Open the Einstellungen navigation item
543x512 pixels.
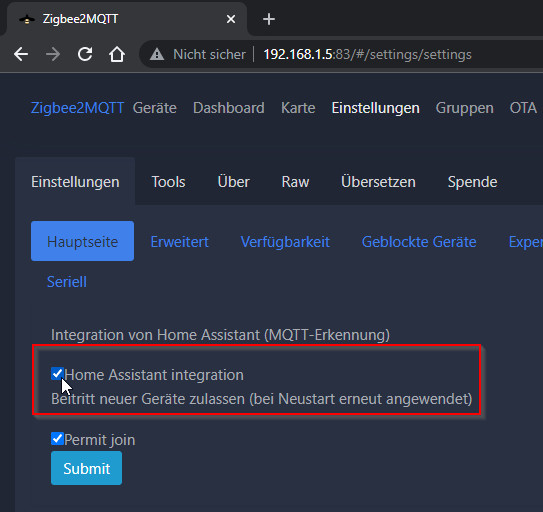tap(375, 108)
